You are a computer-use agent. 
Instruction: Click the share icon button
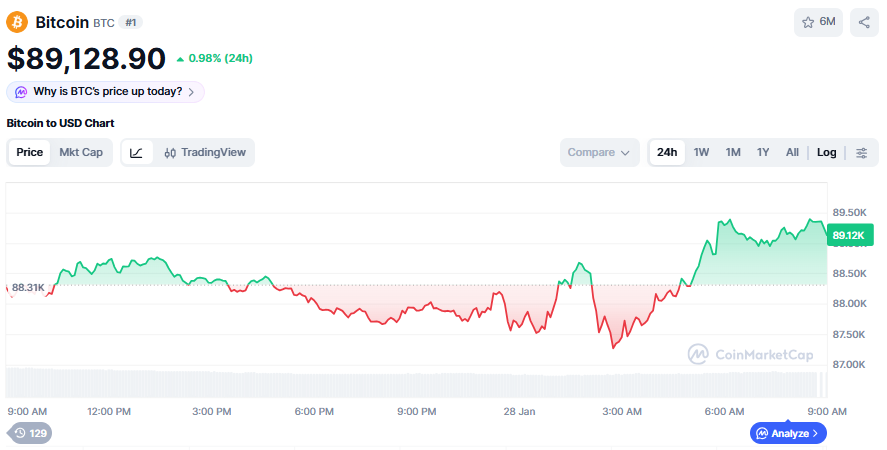[x=864, y=22]
